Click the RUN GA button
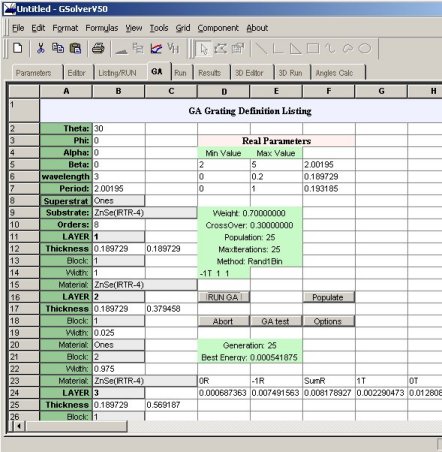The height and width of the screenshot is (452, 442). [x=223, y=297]
